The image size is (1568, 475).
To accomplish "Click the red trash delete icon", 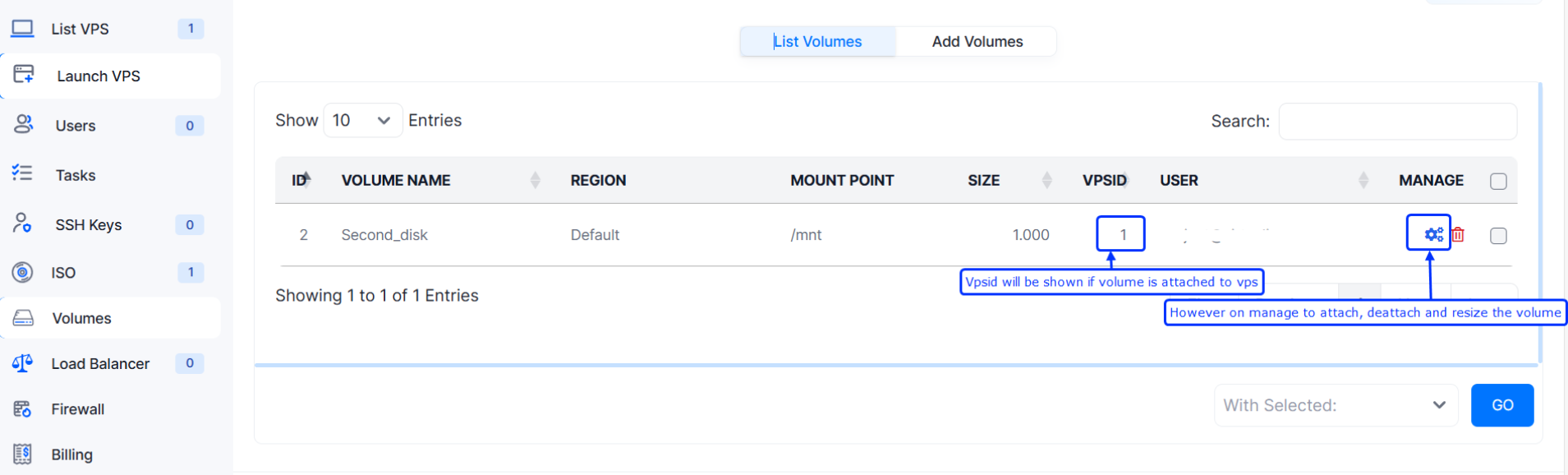I will pyautogui.click(x=1459, y=235).
